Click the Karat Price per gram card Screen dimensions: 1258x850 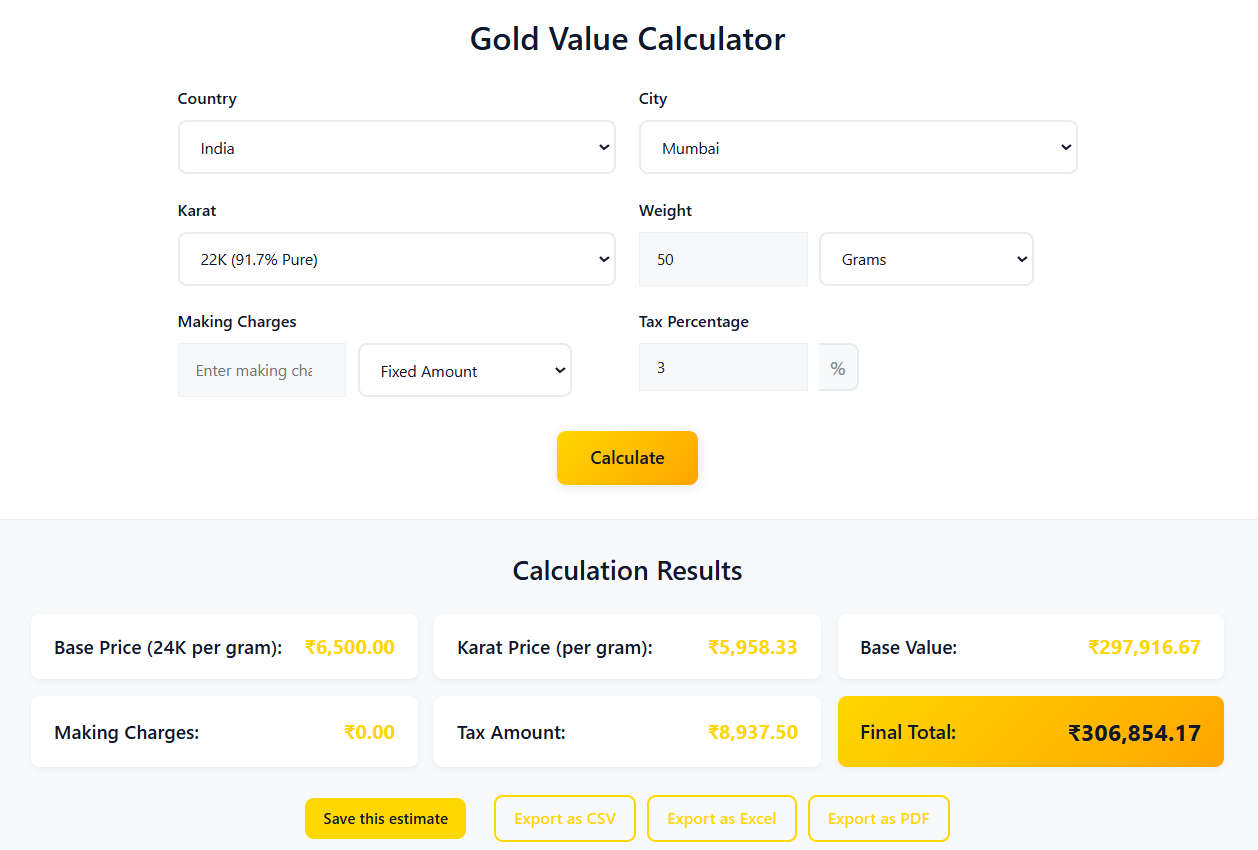coord(627,646)
